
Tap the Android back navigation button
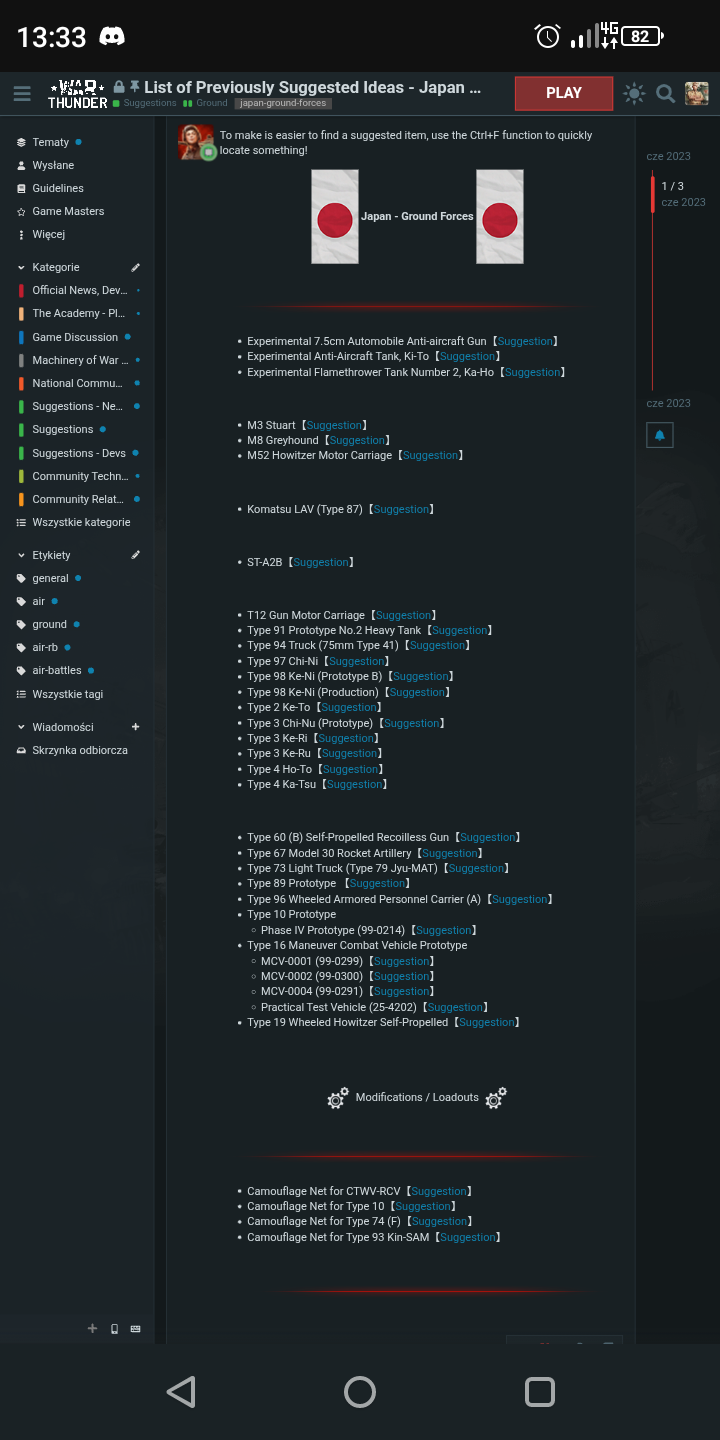[x=181, y=1391]
